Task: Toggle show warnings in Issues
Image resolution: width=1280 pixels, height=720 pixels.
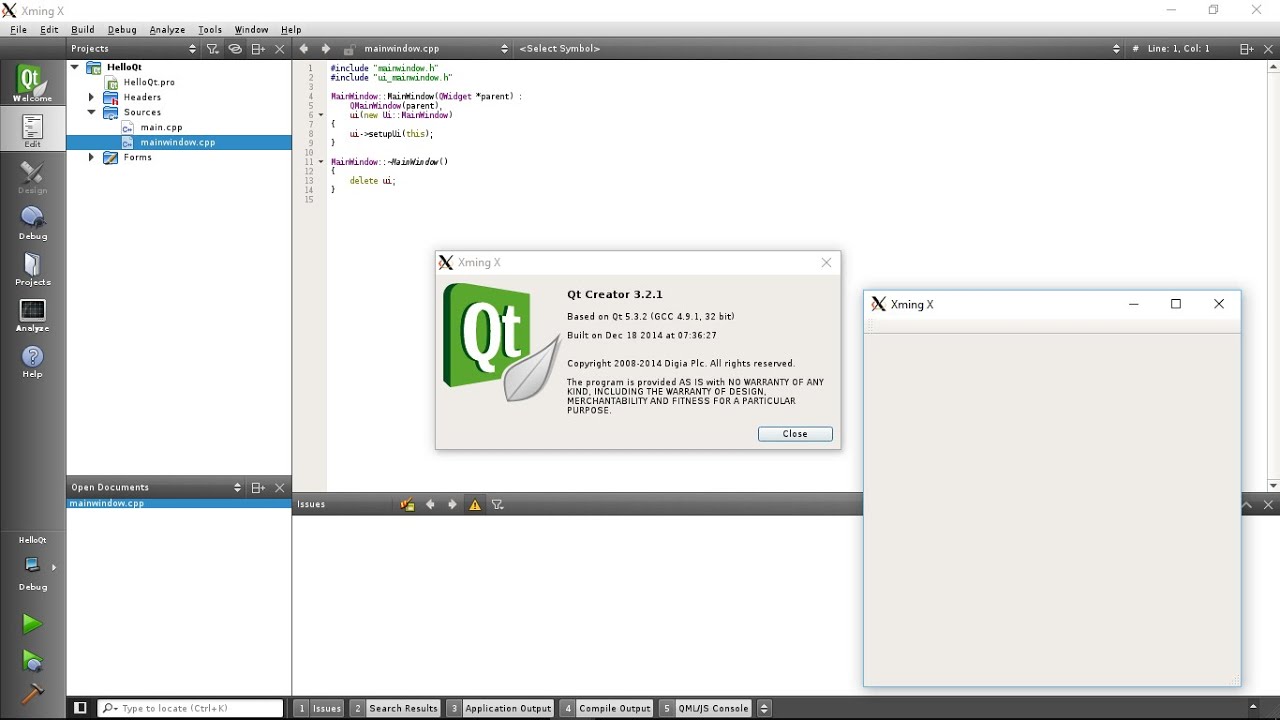Action: tap(475, 504)
